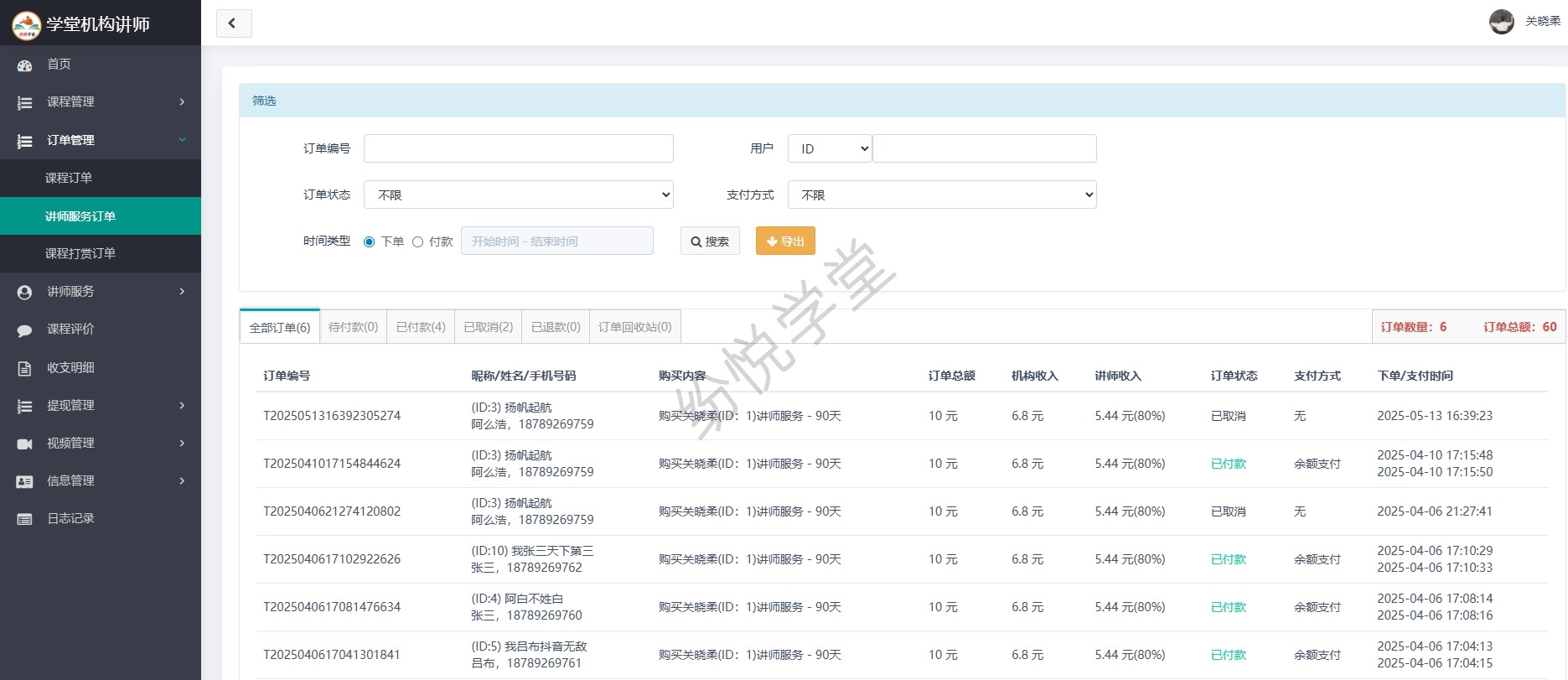Screen dimensions: 1568x680
Task: Click the 视频管理 camera icon
Action: click(x=24, y=444)
